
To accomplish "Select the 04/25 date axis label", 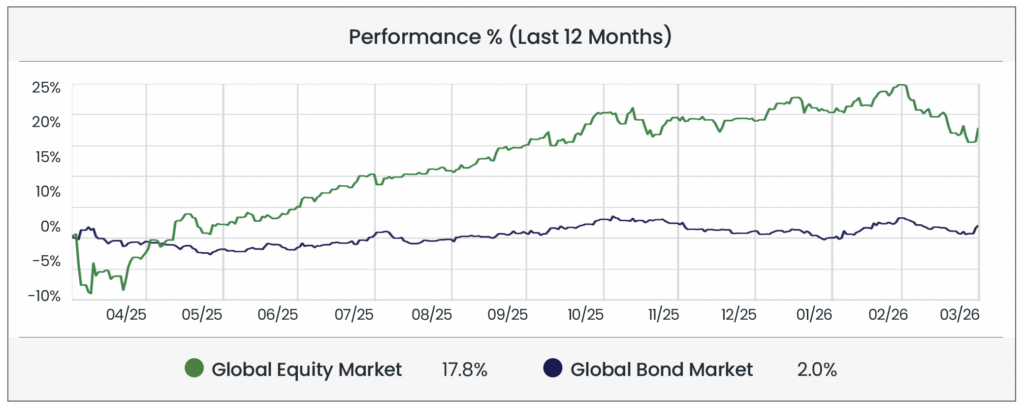I will click(x=126, y=314).
